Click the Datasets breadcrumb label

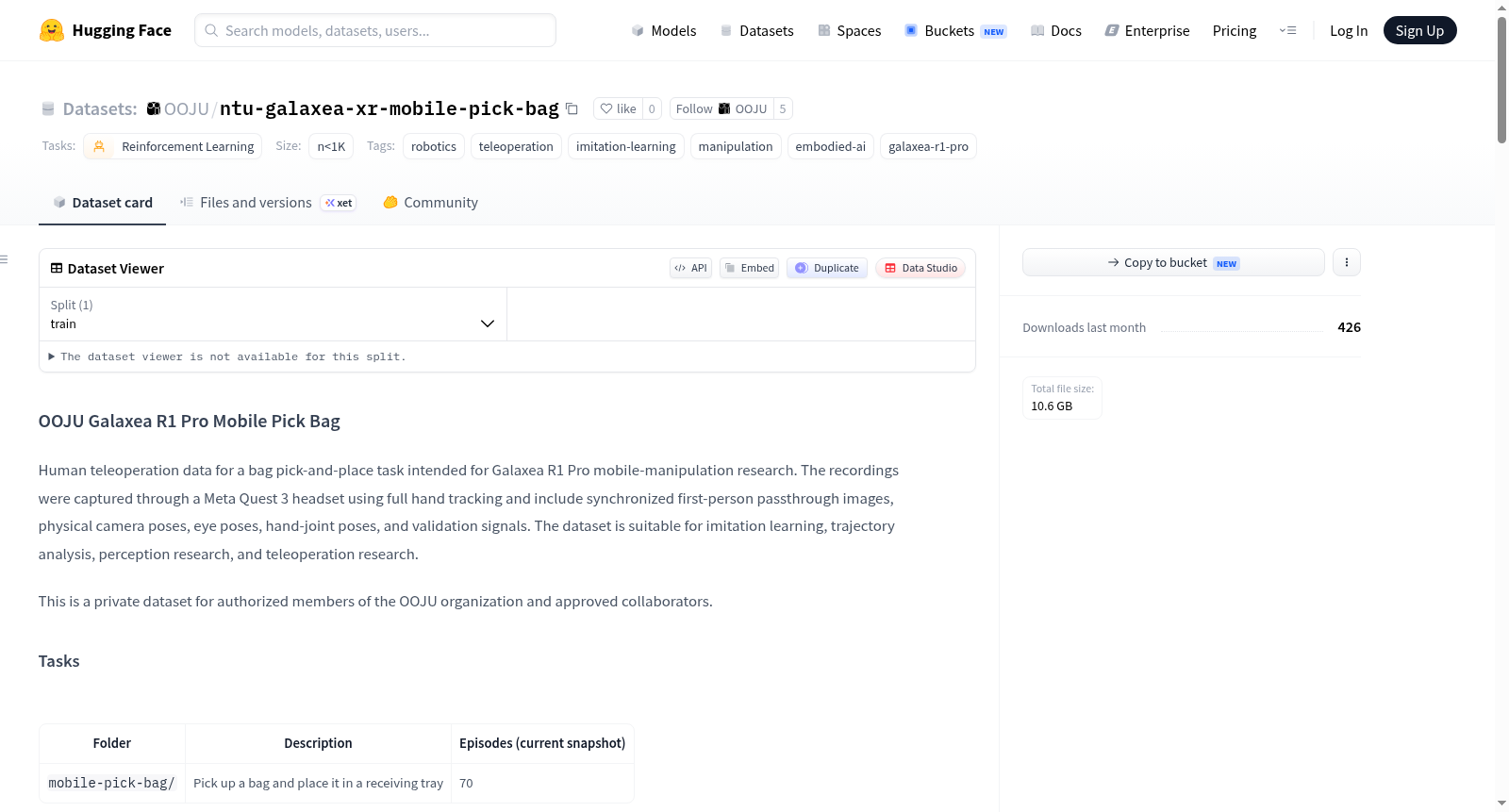(x=100, y=108)
